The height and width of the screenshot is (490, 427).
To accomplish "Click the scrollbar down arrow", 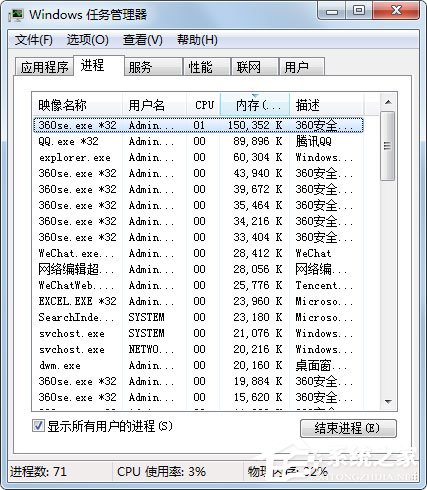I will click(x=388, y=402).
